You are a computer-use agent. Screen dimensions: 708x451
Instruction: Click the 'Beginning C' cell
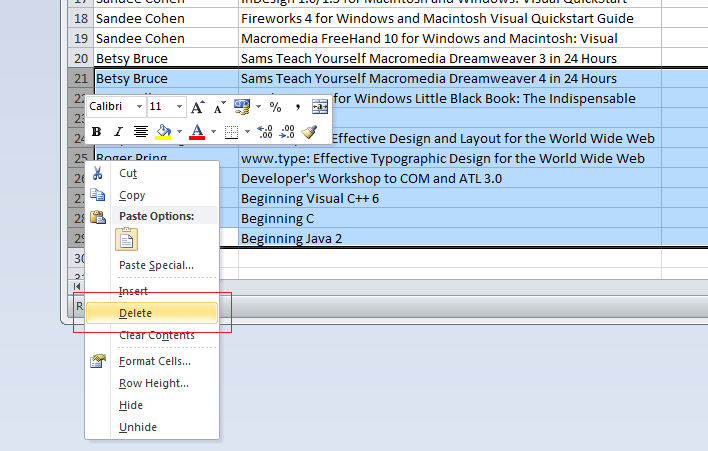[x=450, y=219]
